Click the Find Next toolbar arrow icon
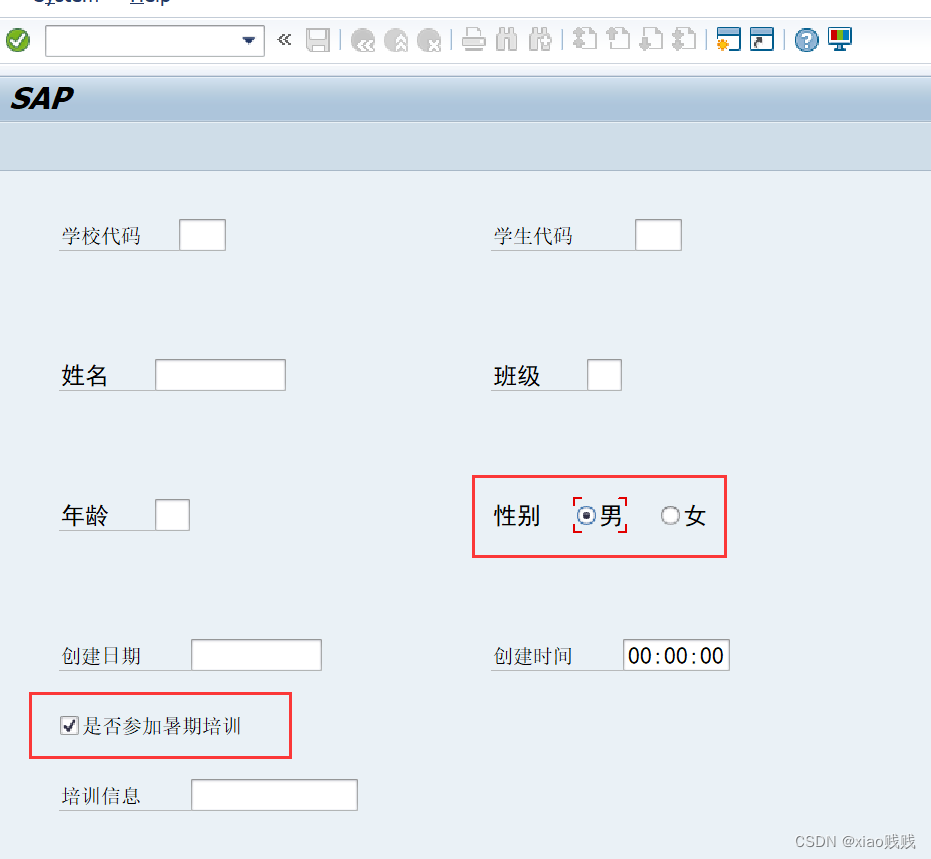 point(540,40)
